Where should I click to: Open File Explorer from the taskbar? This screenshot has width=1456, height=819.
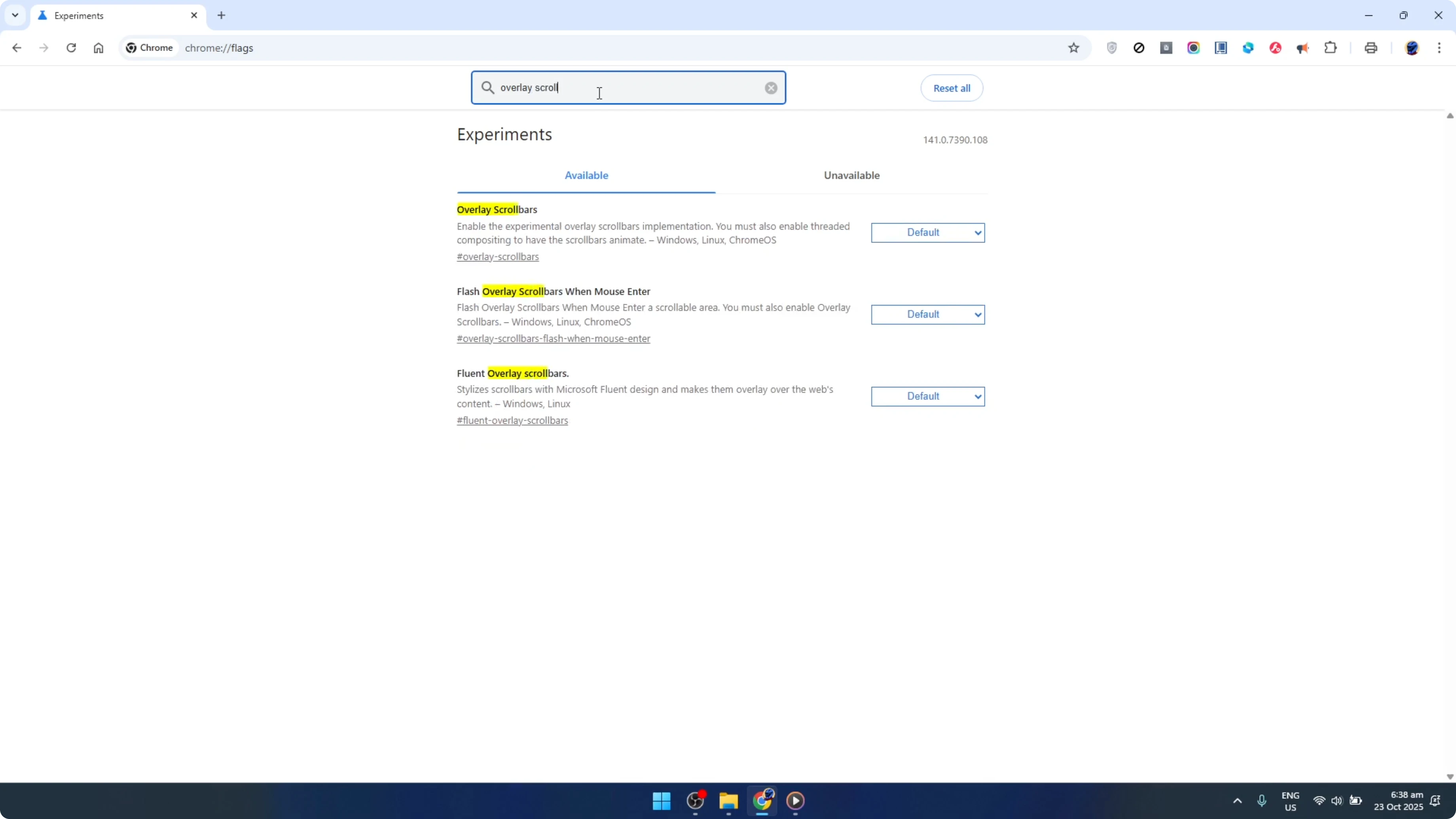[x=728, y=801]
